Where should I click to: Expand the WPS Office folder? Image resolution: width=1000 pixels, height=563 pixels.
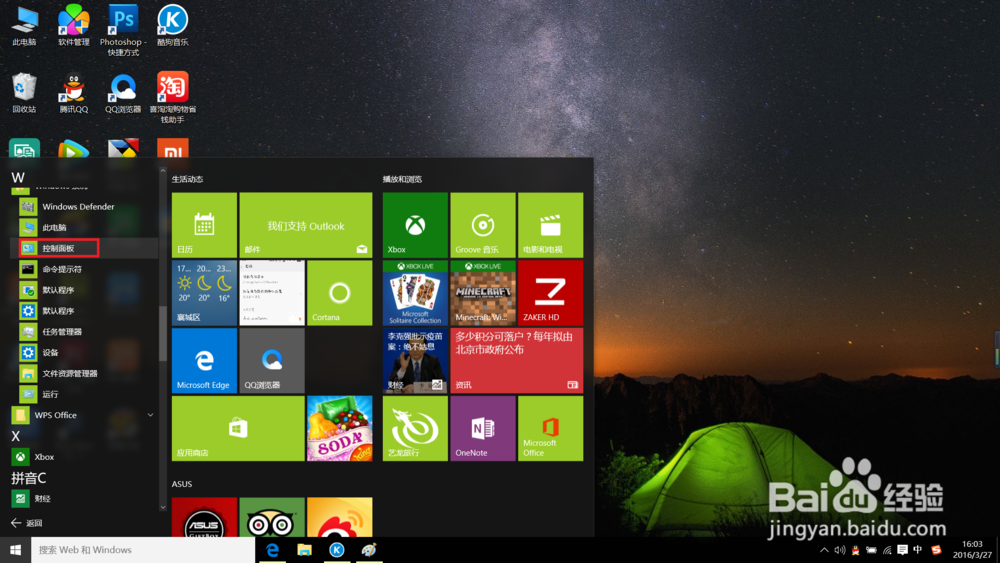pyautogui.click(x=84, y=415)
